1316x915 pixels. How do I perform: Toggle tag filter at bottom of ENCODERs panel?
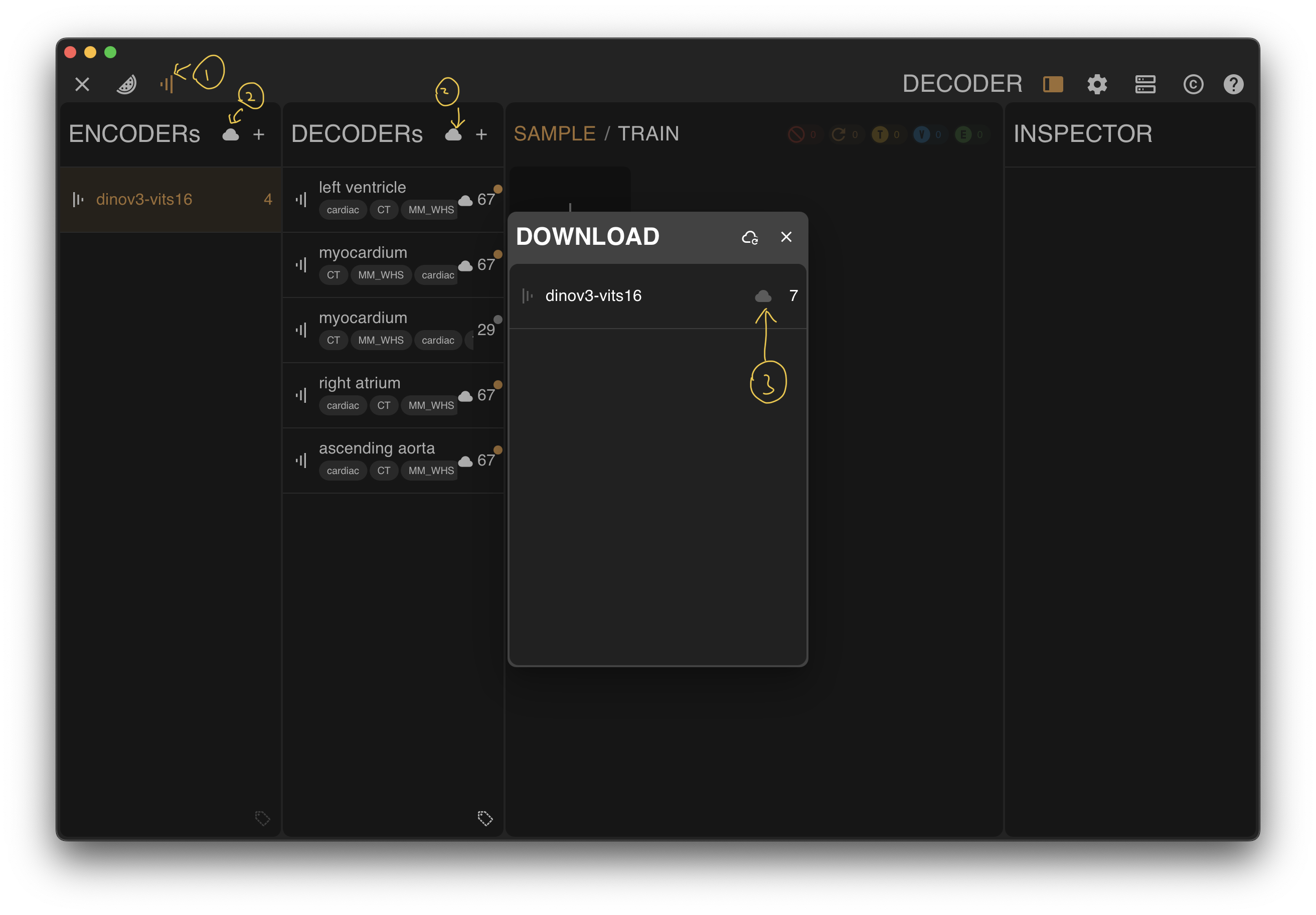click(262, 818)
